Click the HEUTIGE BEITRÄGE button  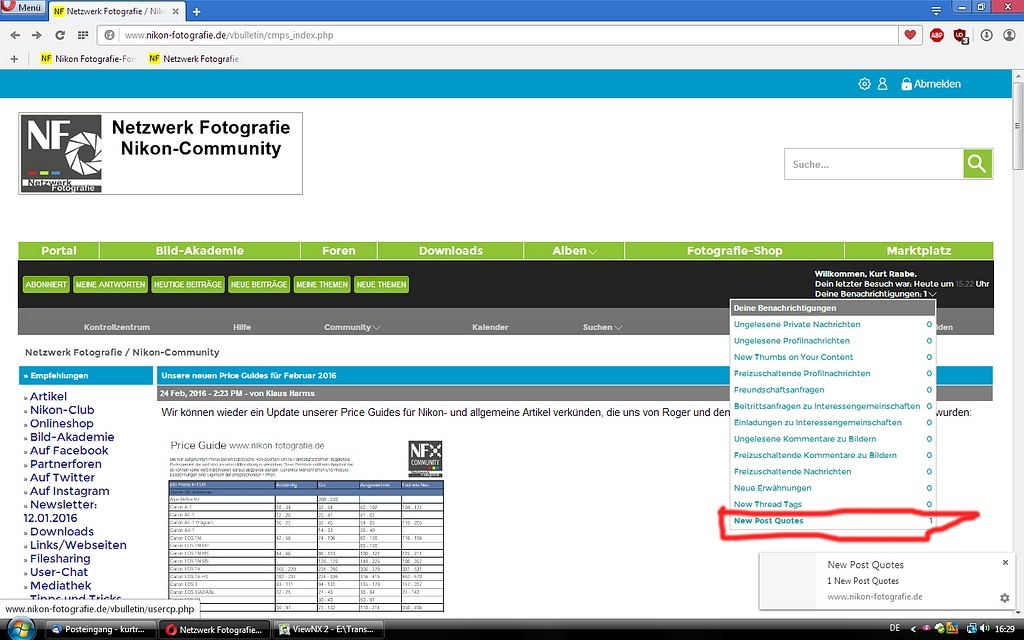[x=188, y=285]
